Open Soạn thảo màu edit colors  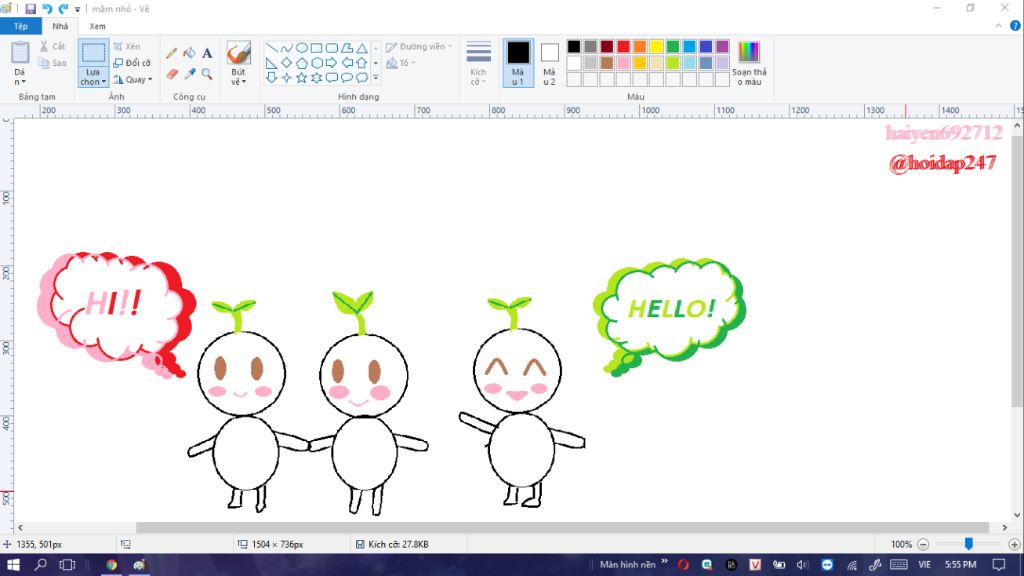pos(749,63)
